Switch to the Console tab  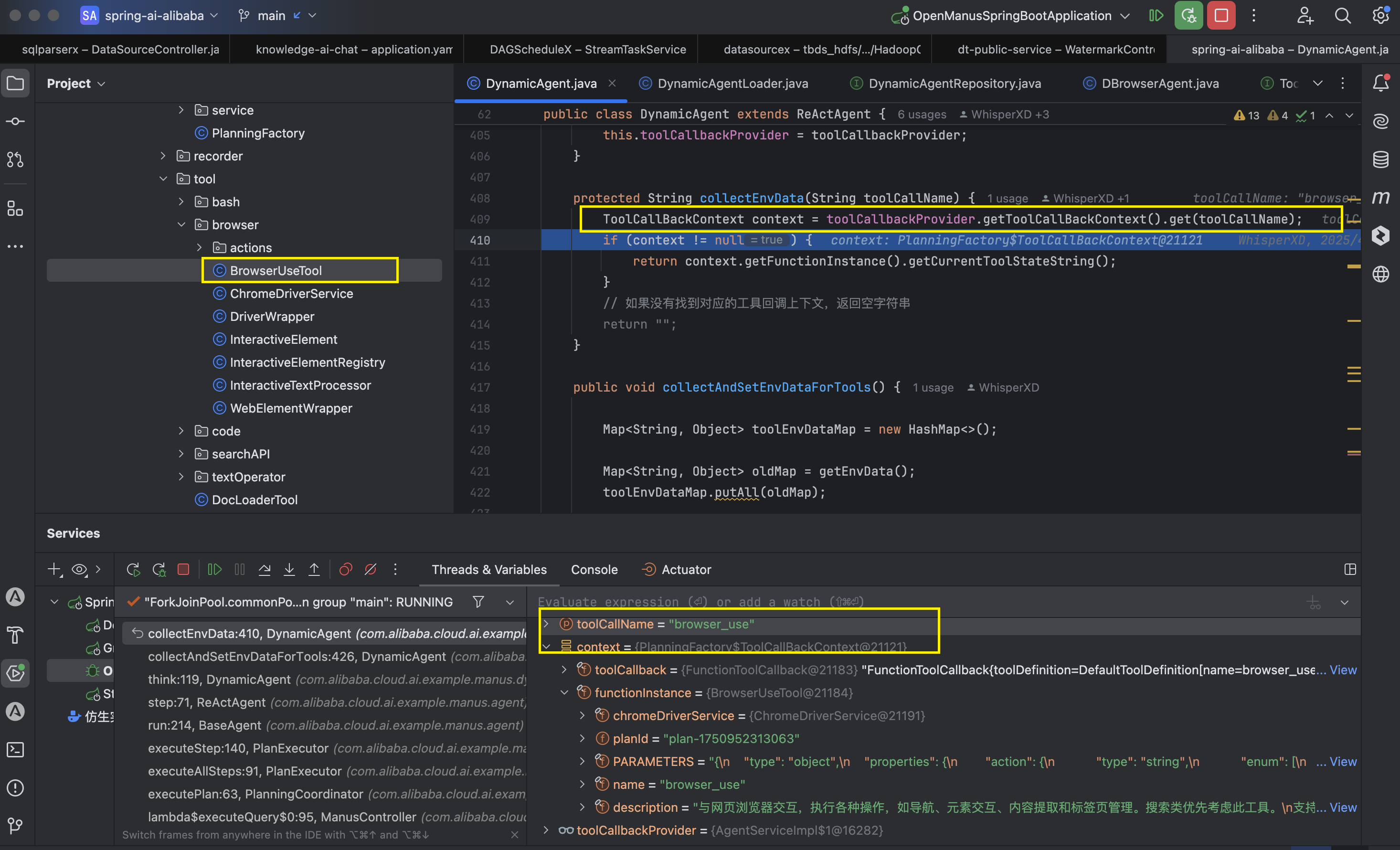pyautogui.click(x=594, y=569)
